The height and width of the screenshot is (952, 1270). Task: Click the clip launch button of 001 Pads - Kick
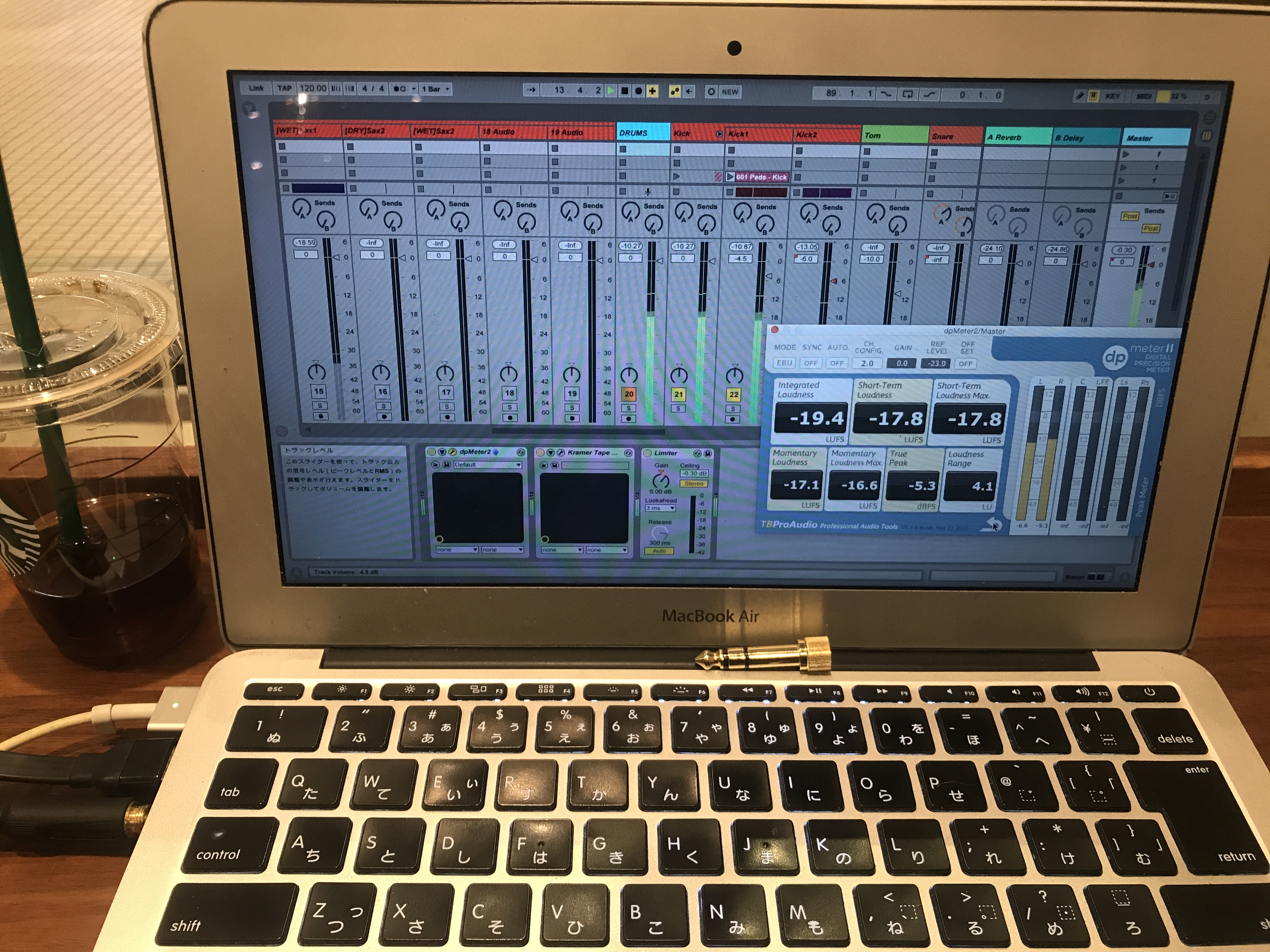tap(730, 177)
